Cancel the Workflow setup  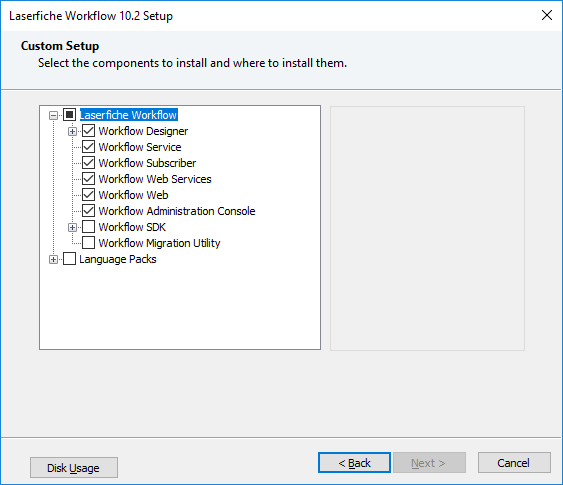514,462
